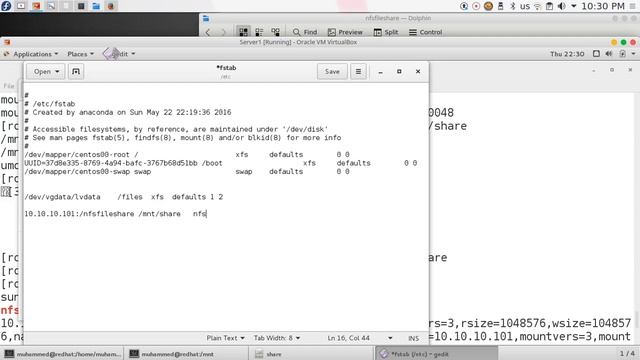Select Dolphin details view mode

point(276,32)
